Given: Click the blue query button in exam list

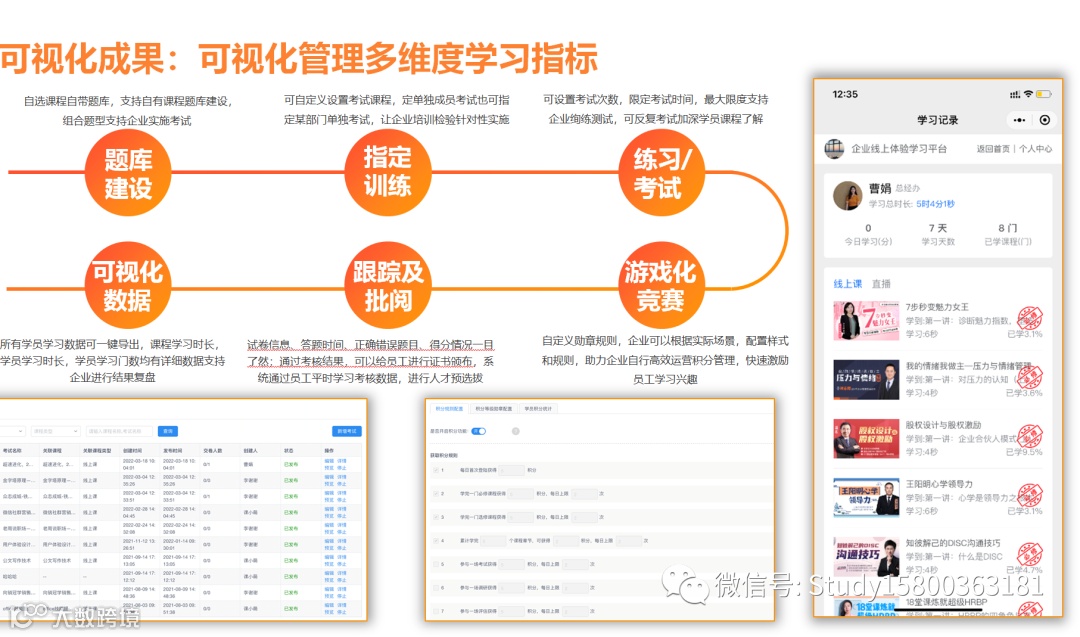Looking at the screenshot, I should coord(168,431).
